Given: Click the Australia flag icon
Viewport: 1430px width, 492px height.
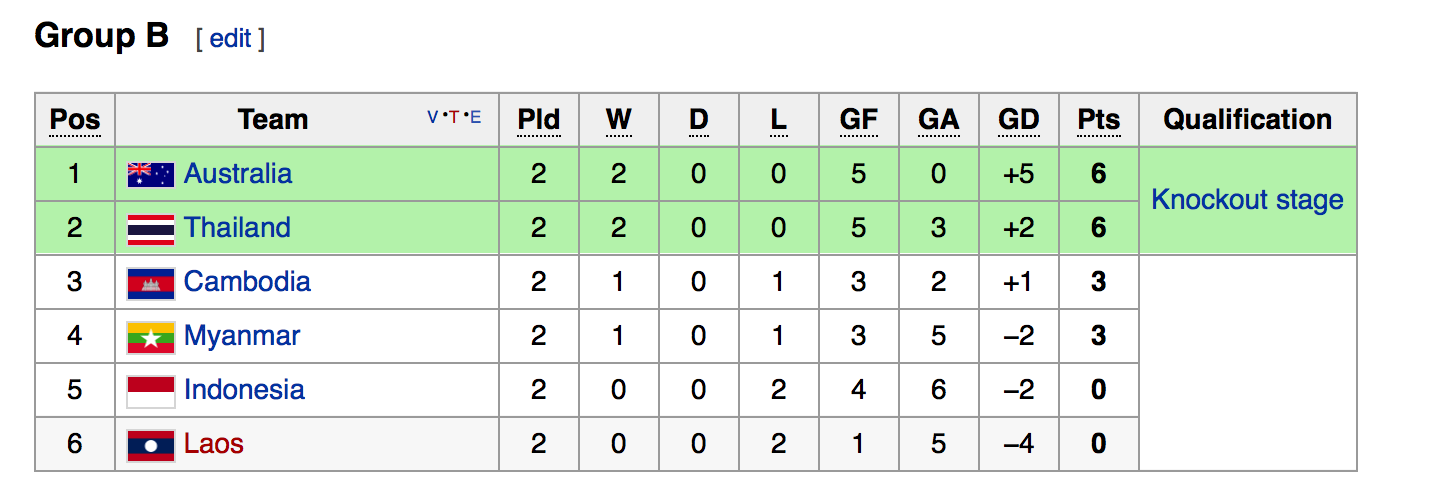Looking at the screenshot, I should tap(151, 175).
